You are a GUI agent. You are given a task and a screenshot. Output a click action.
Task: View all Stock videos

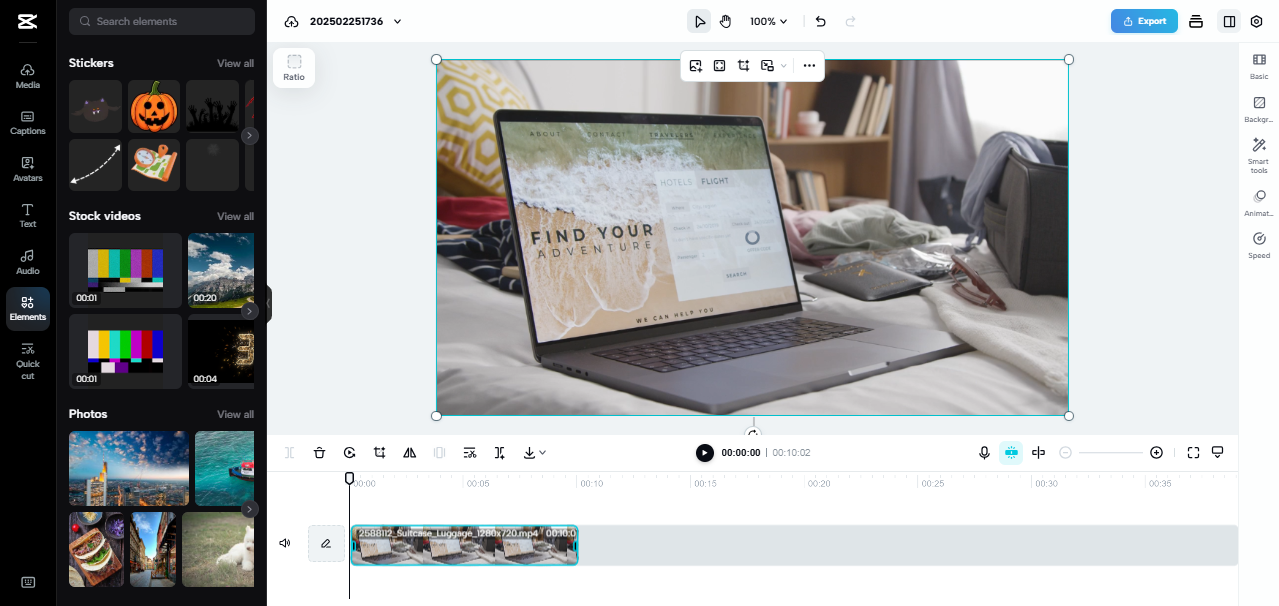tap(235, 216)
